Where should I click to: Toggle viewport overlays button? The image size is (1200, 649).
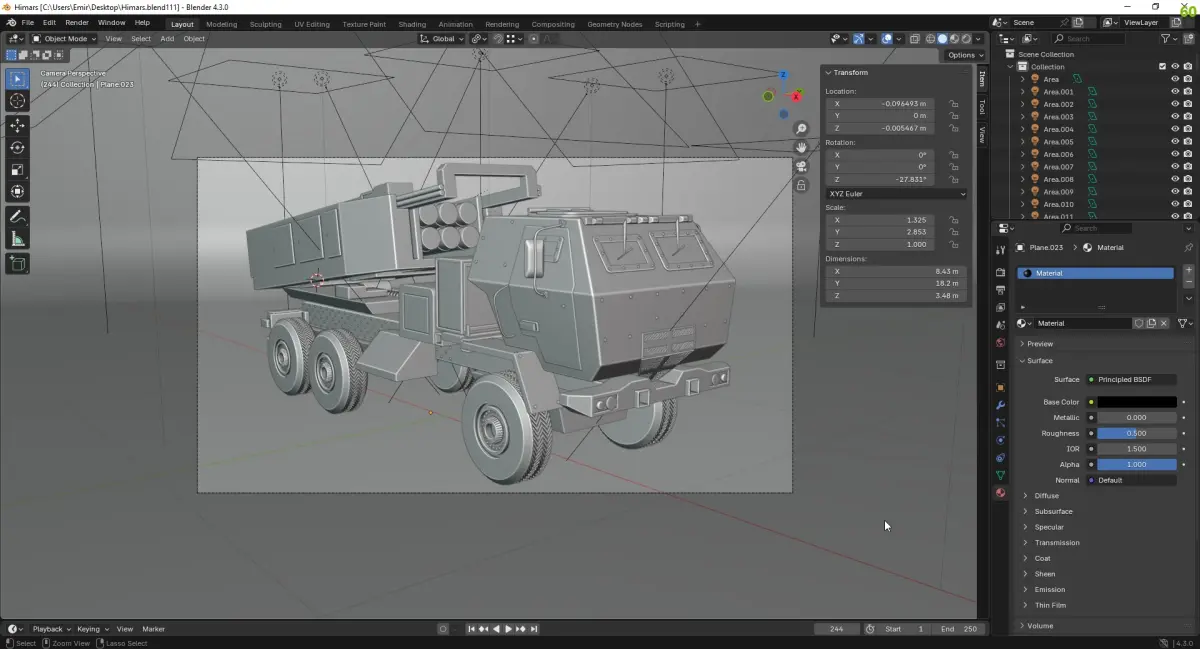[x=886, y=39]
